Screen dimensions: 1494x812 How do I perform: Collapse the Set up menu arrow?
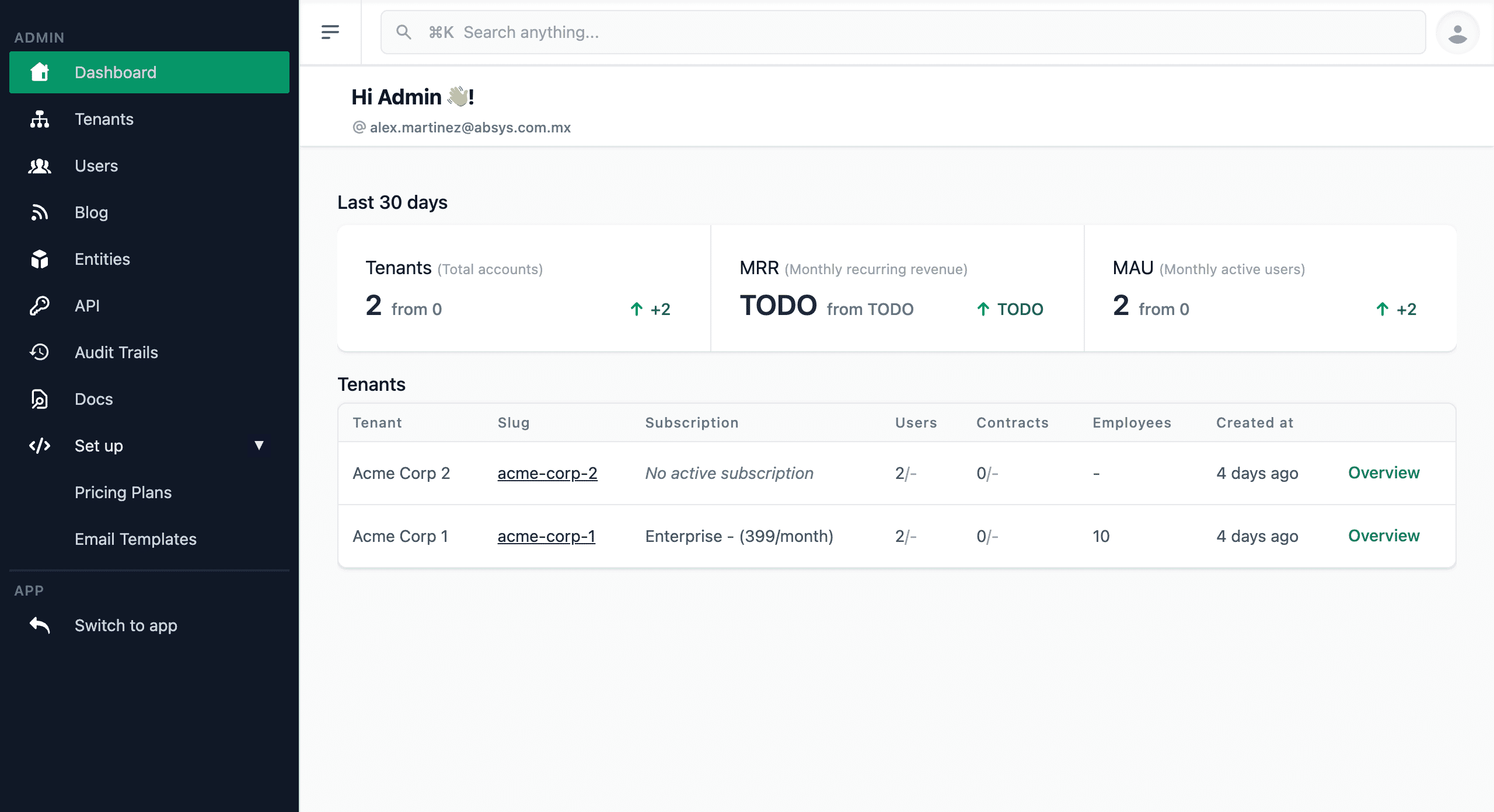click(x=259, y=446)
